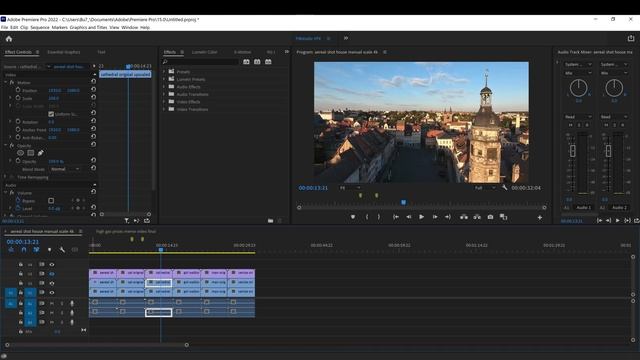Expand the Video Effects folder

[x=164, y=102]
